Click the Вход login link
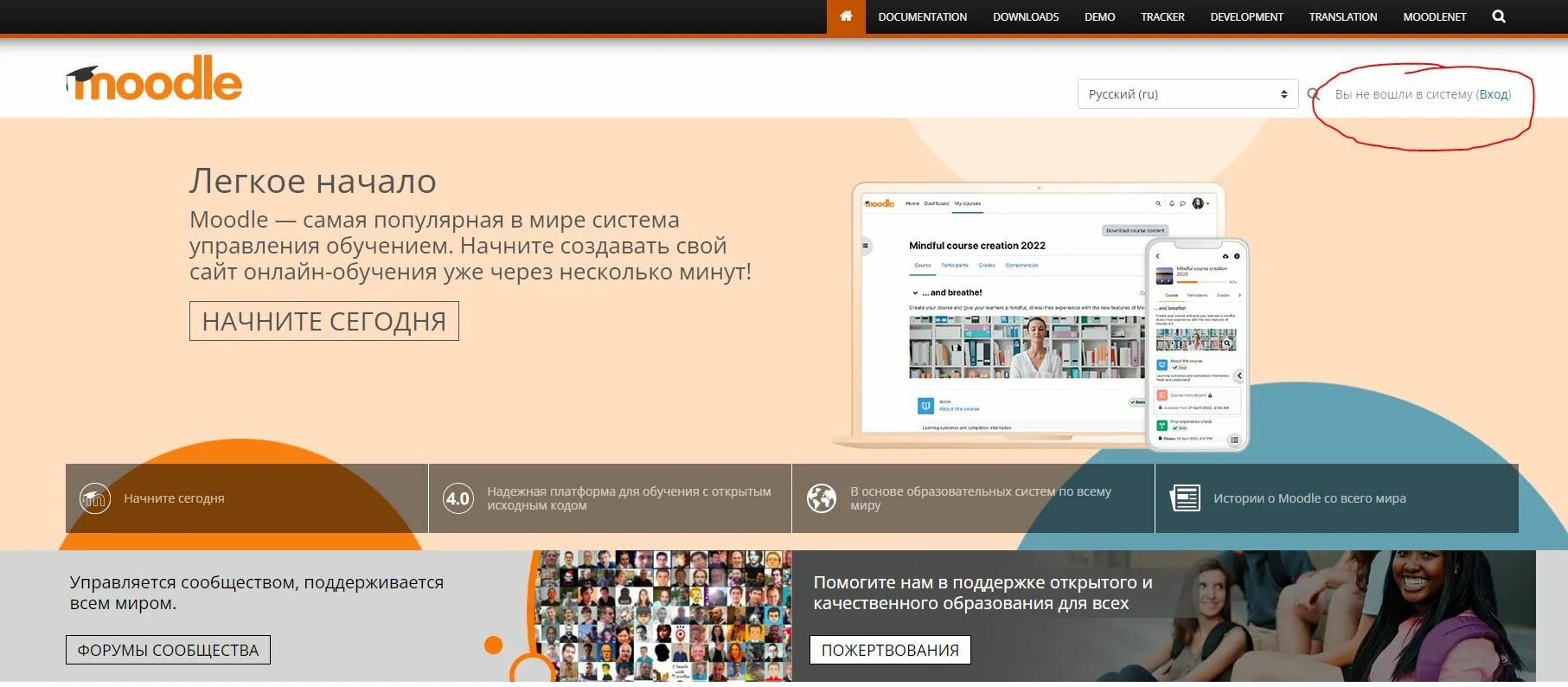The height and width of the screenshot is (687, 1568). click(1494, 94)
